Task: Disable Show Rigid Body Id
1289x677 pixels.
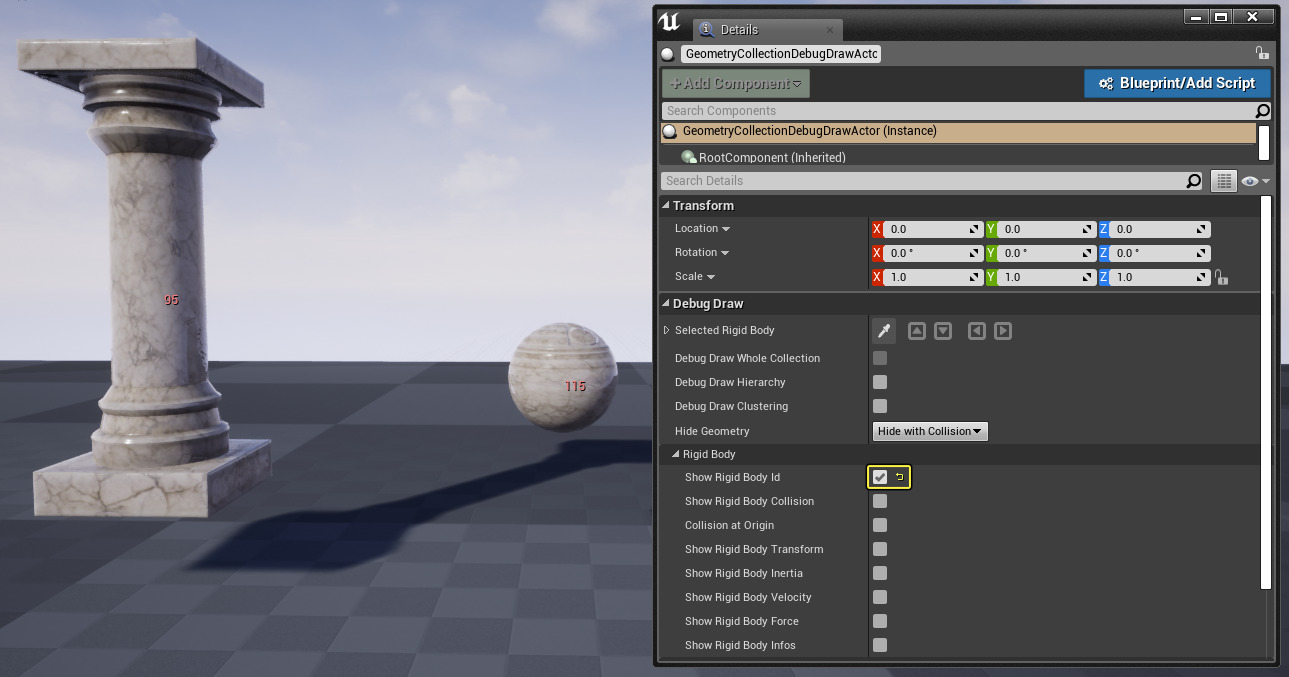Action: point(879,477)
